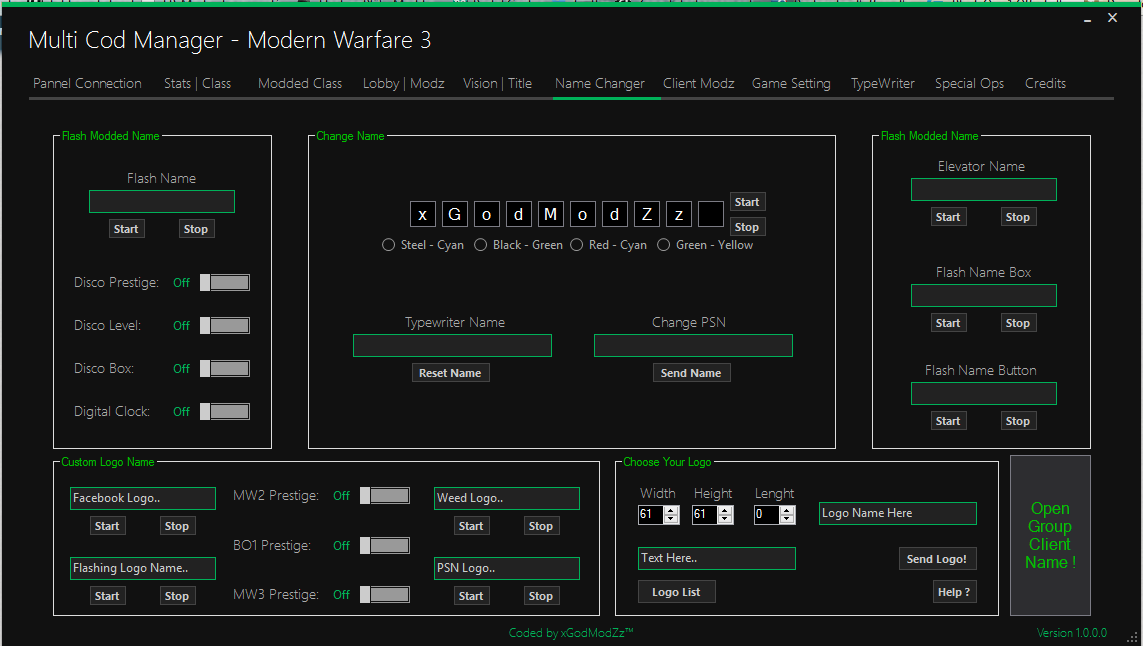Open the Game Setting tab

[x=791, y=83]
